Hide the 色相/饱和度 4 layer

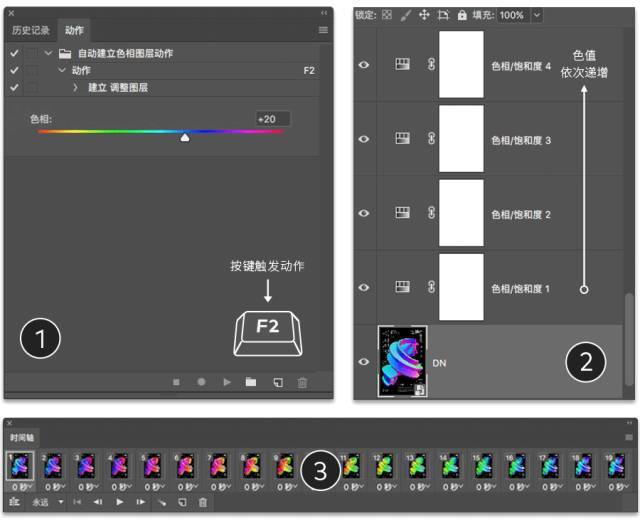(x=364, y=65)
